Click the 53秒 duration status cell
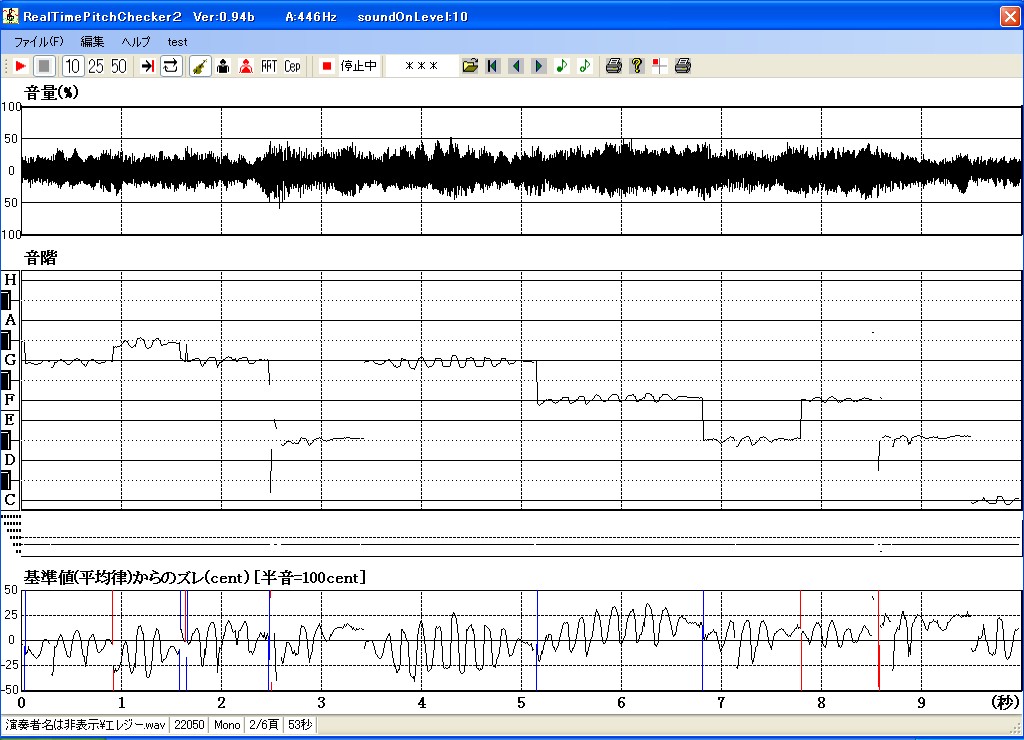This screenshot has height=740, width=1024. [300, 724]
